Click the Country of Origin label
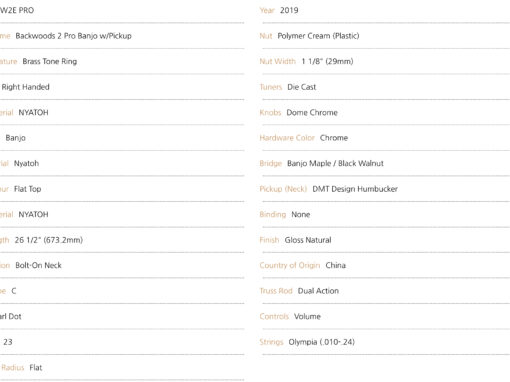 [290, 265]
